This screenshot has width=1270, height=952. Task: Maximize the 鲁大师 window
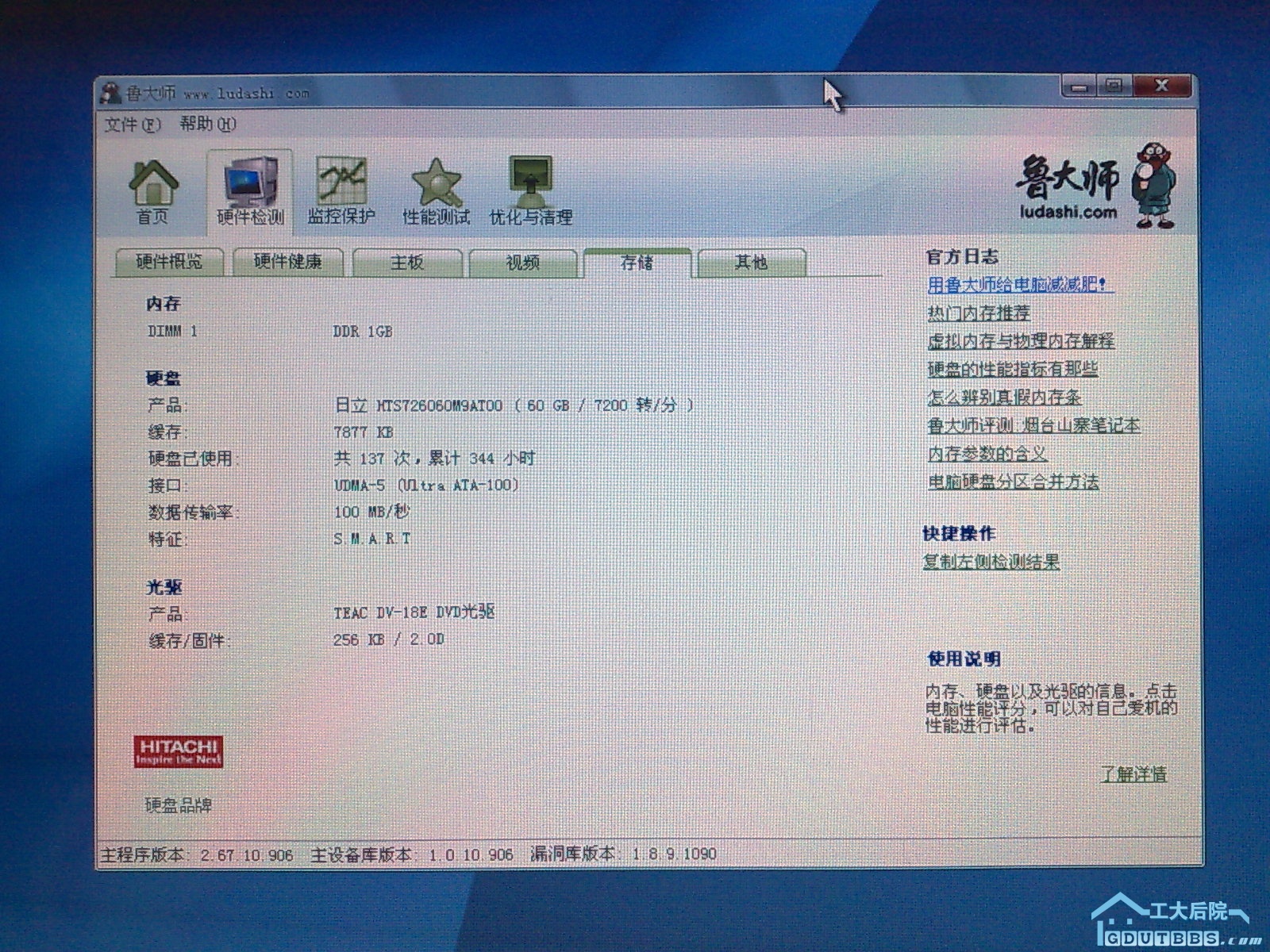point(1114,86)
